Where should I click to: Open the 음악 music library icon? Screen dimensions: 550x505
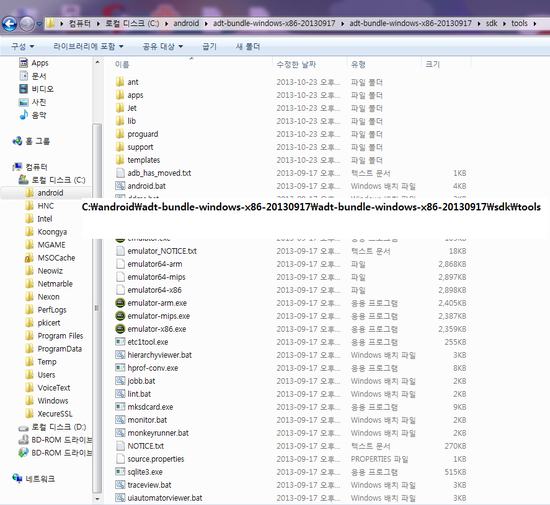tap(24, 115)
